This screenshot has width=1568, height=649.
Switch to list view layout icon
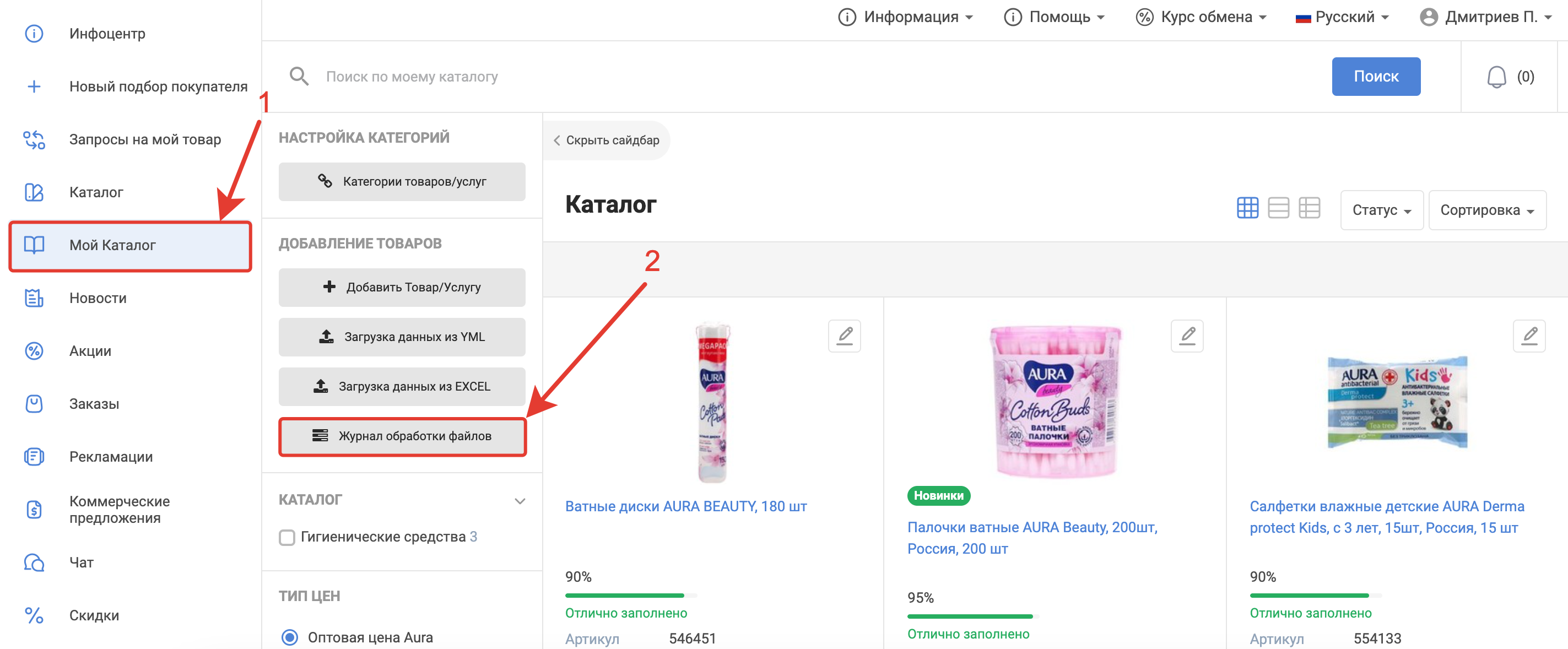(1278, 208)
